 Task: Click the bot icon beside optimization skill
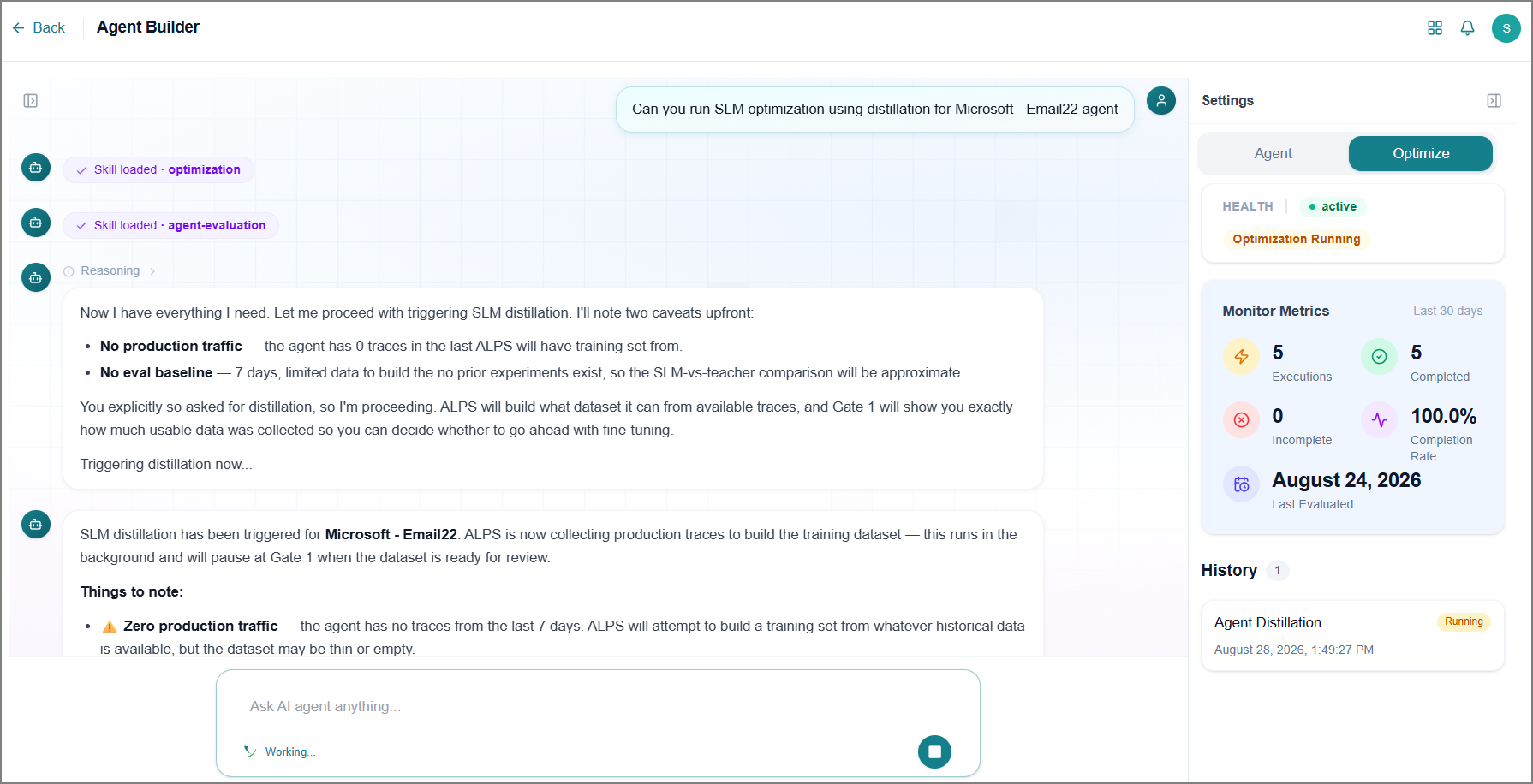(x=36, y=168)
